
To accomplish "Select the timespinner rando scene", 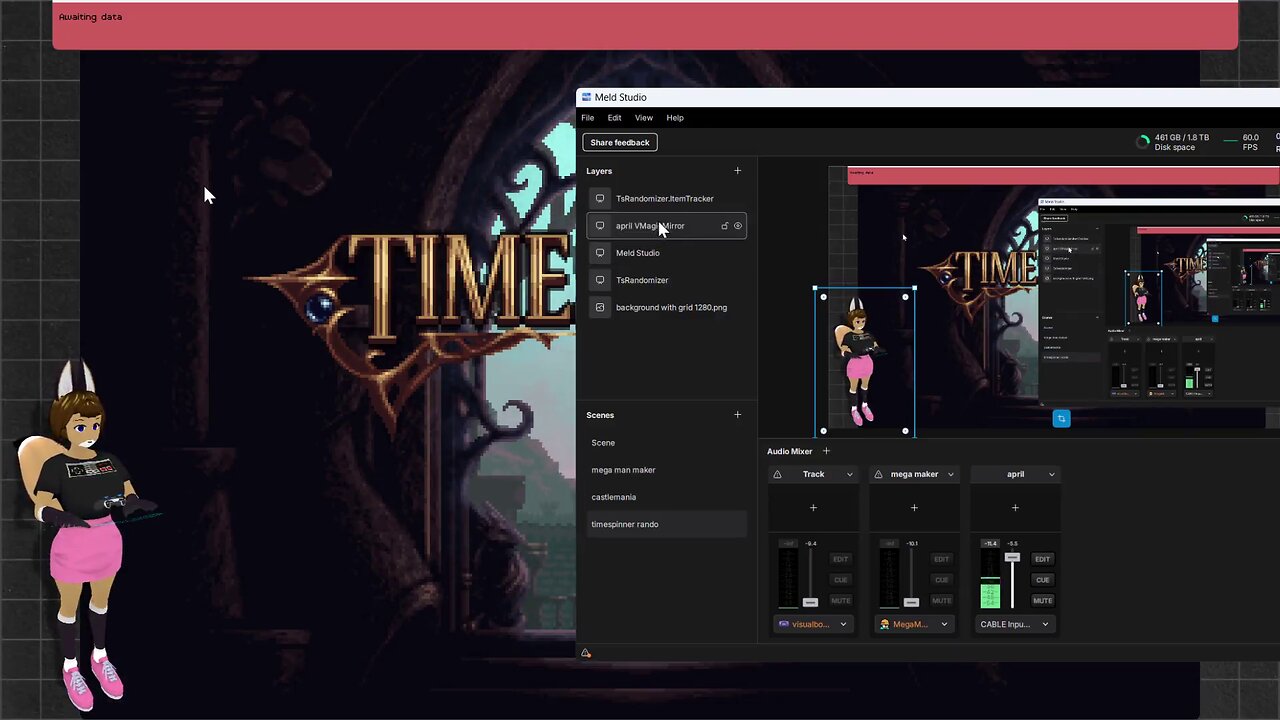I will [666, 524].
